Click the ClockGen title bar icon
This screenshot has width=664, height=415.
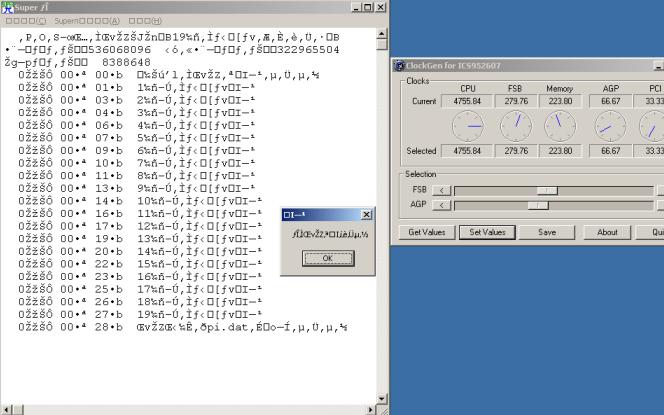(x=398, y=65)
